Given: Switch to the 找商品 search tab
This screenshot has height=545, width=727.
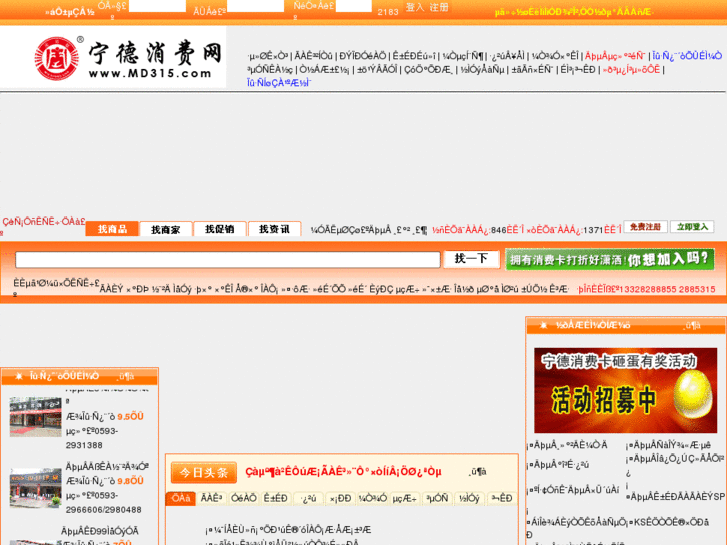Looking at the screenshot, I should (x=112, y=229).
